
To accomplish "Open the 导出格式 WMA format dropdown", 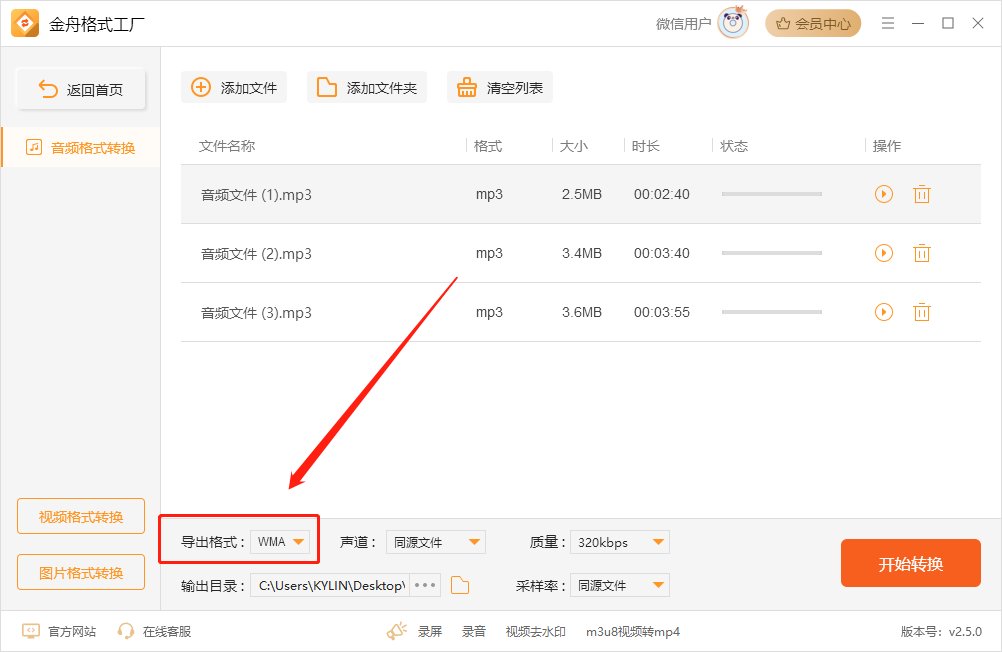I will tap(282, 540).
